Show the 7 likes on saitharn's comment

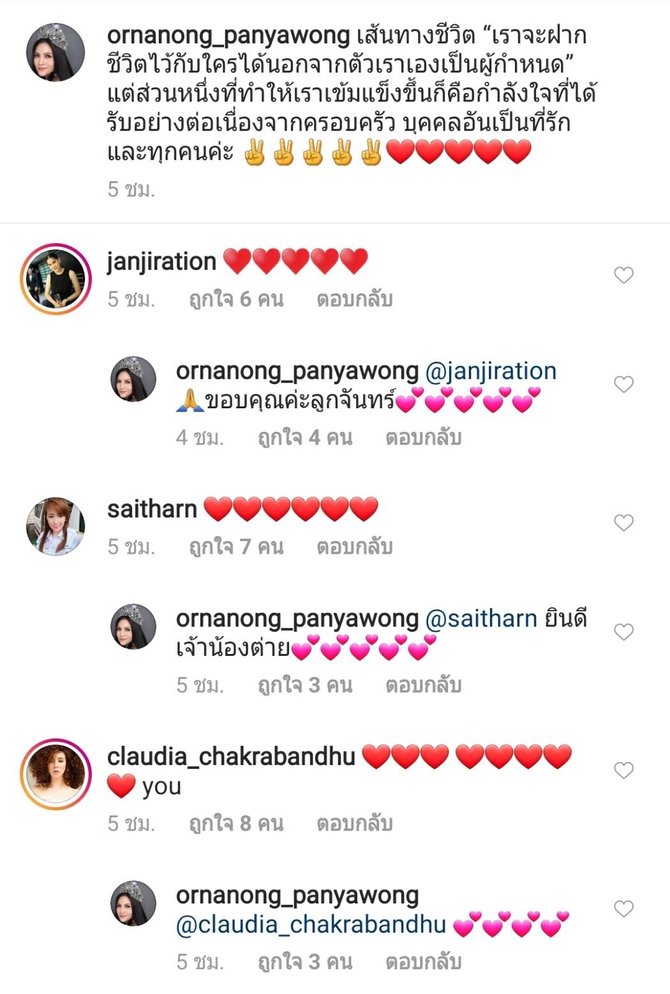tap(236, 546)
